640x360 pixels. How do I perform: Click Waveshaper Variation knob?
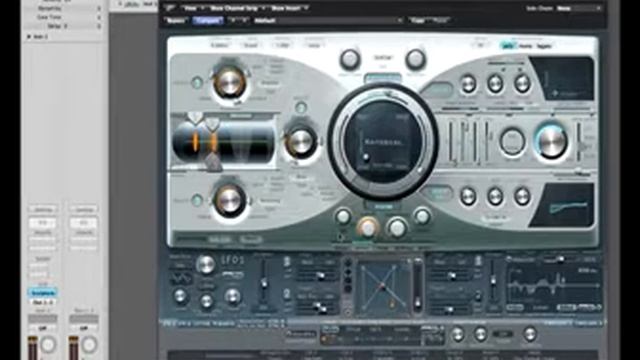tap(415, 60)
